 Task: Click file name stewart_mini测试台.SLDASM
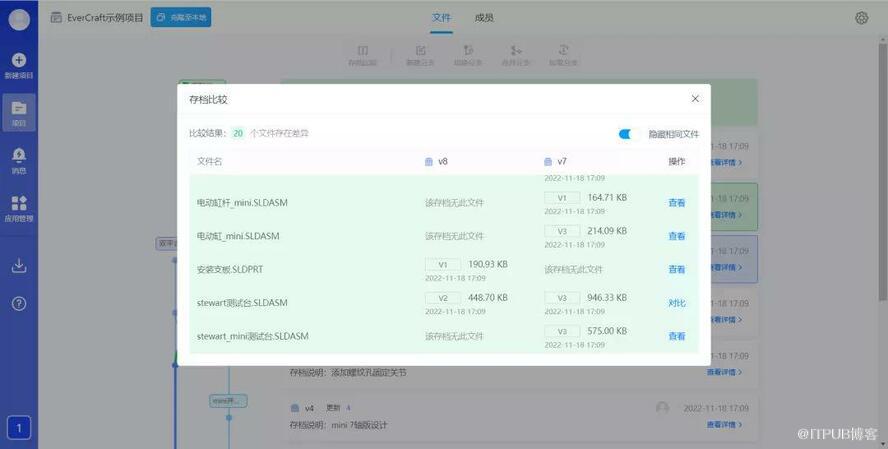coord(253,336)
